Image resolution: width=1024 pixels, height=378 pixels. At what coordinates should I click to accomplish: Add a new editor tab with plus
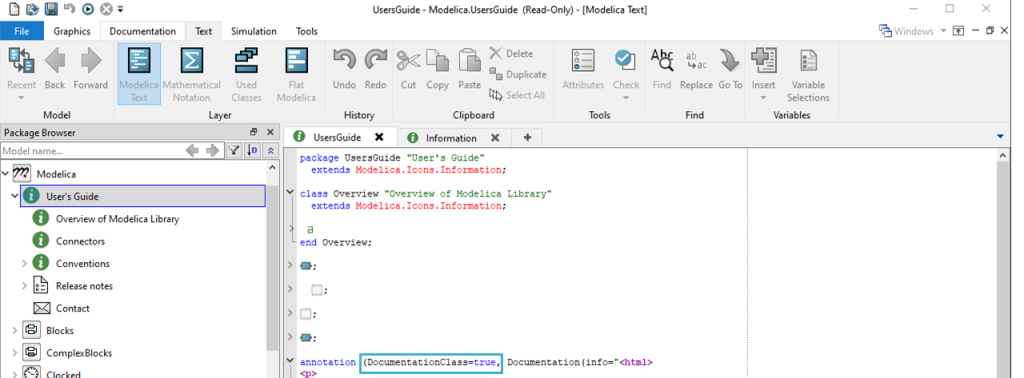click(528, 137)
